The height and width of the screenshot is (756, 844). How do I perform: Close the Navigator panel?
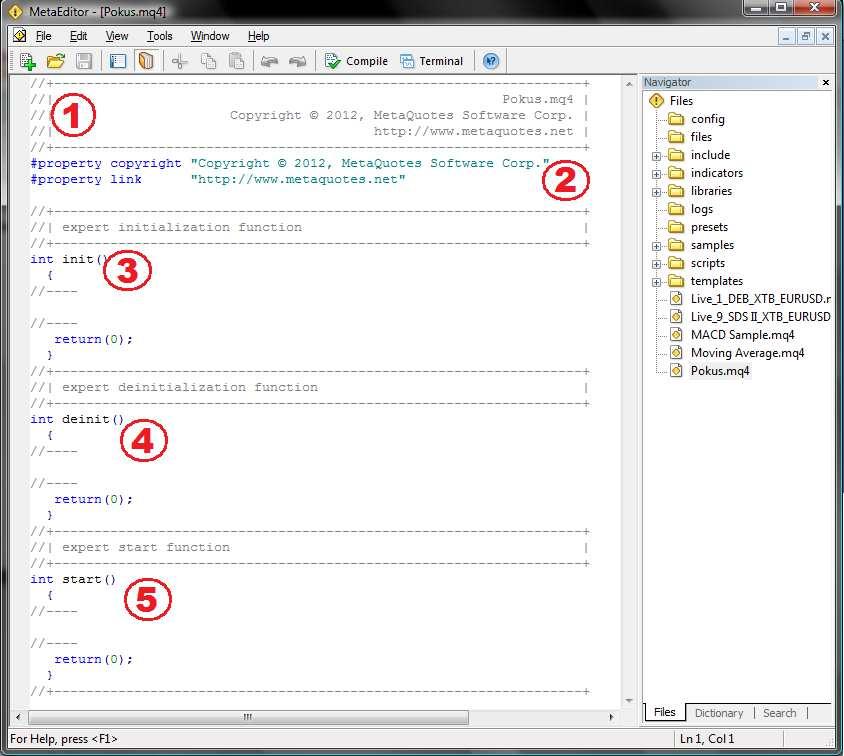(825, 82)
